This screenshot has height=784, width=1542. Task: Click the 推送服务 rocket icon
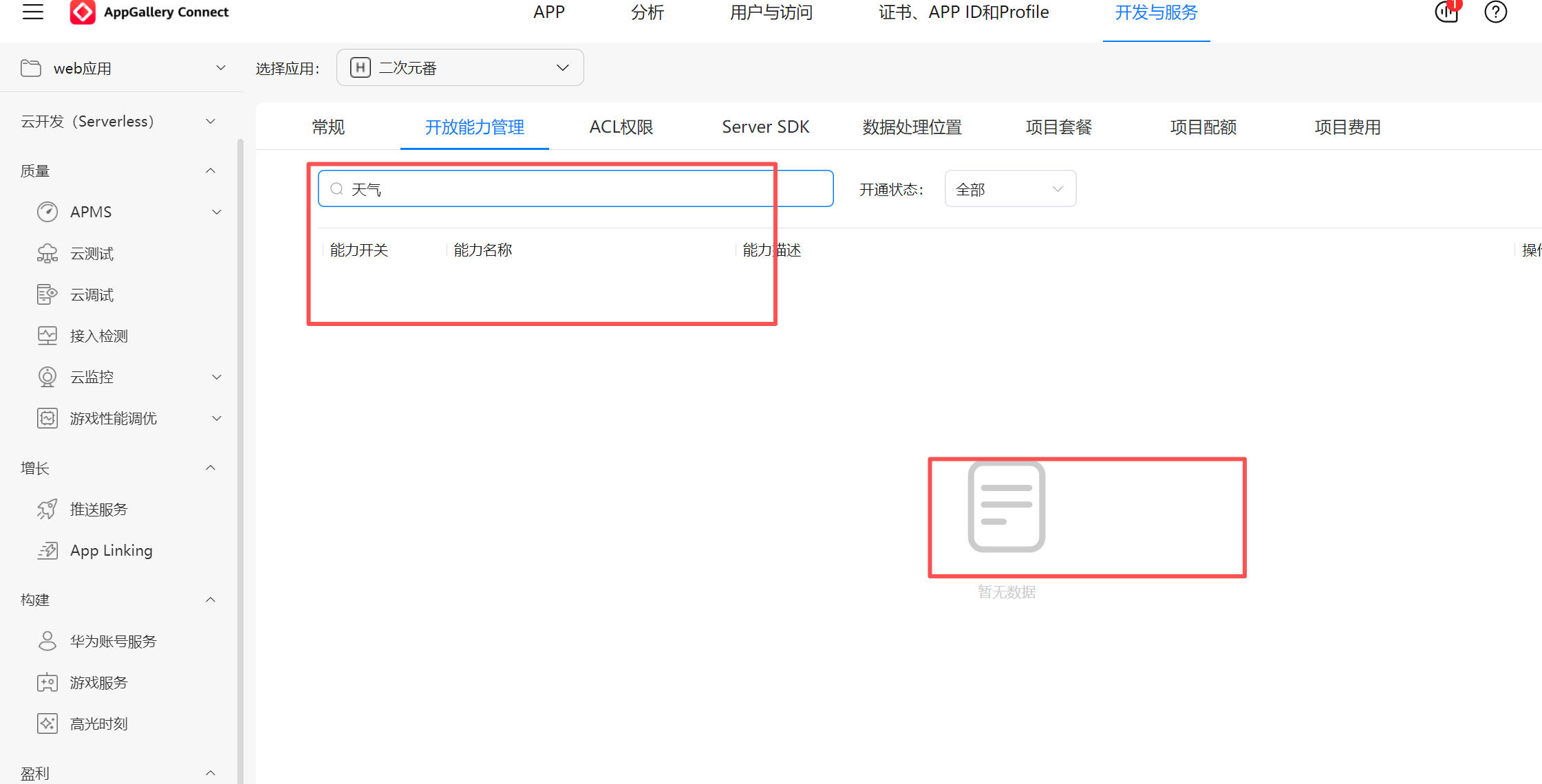click(47, 509)
